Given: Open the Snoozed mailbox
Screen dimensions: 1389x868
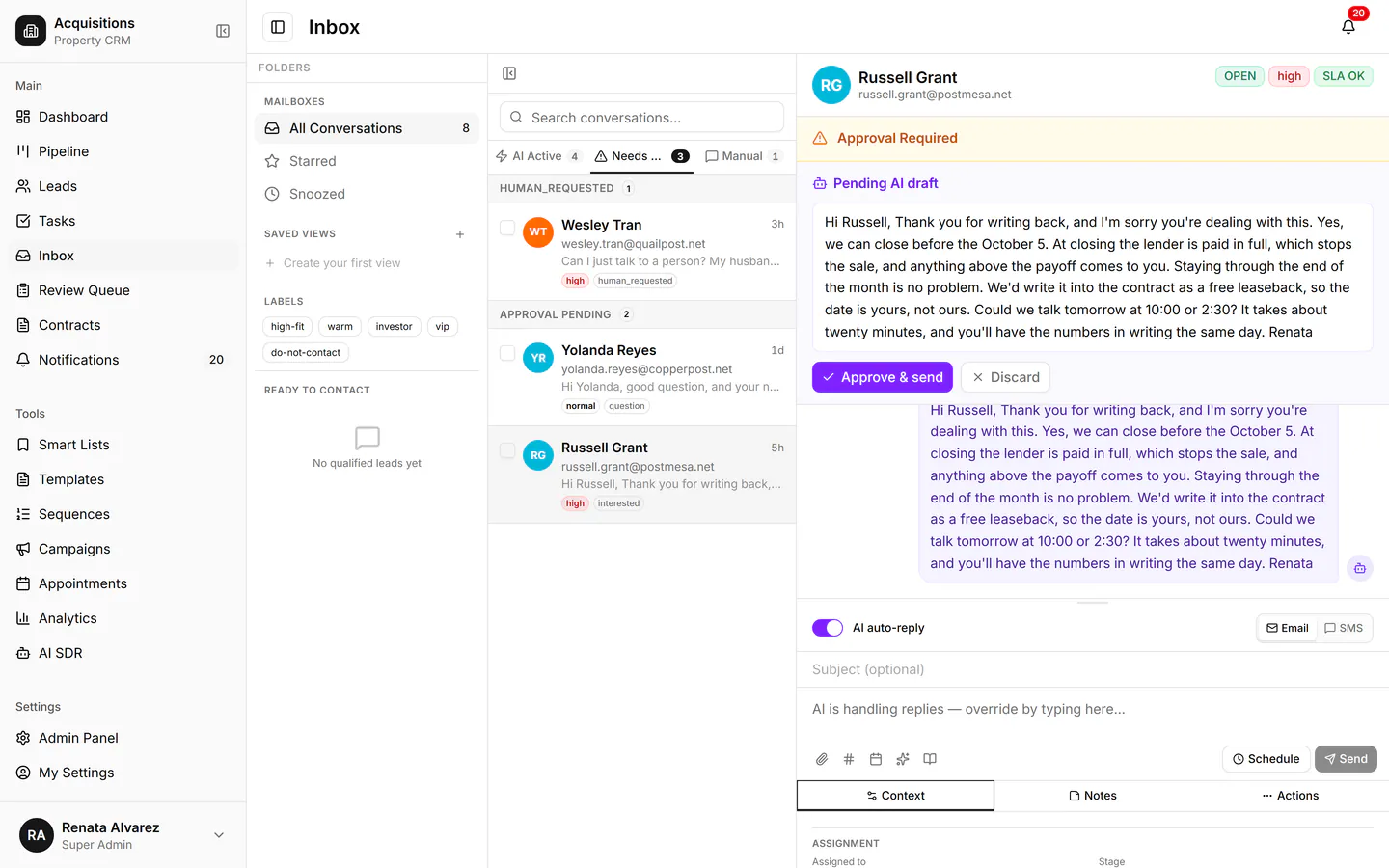Looking at the screenshot, I should (x=367, y=194).
